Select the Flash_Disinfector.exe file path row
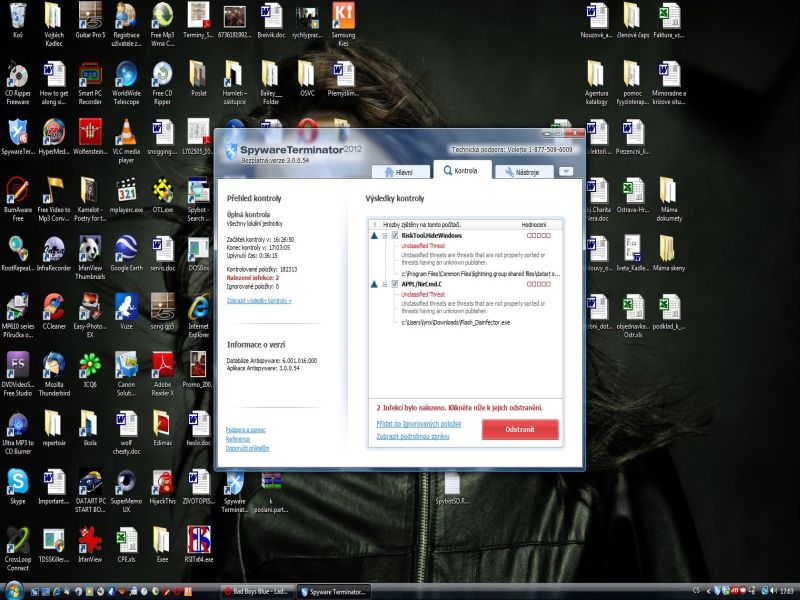 tap(456, 322)
